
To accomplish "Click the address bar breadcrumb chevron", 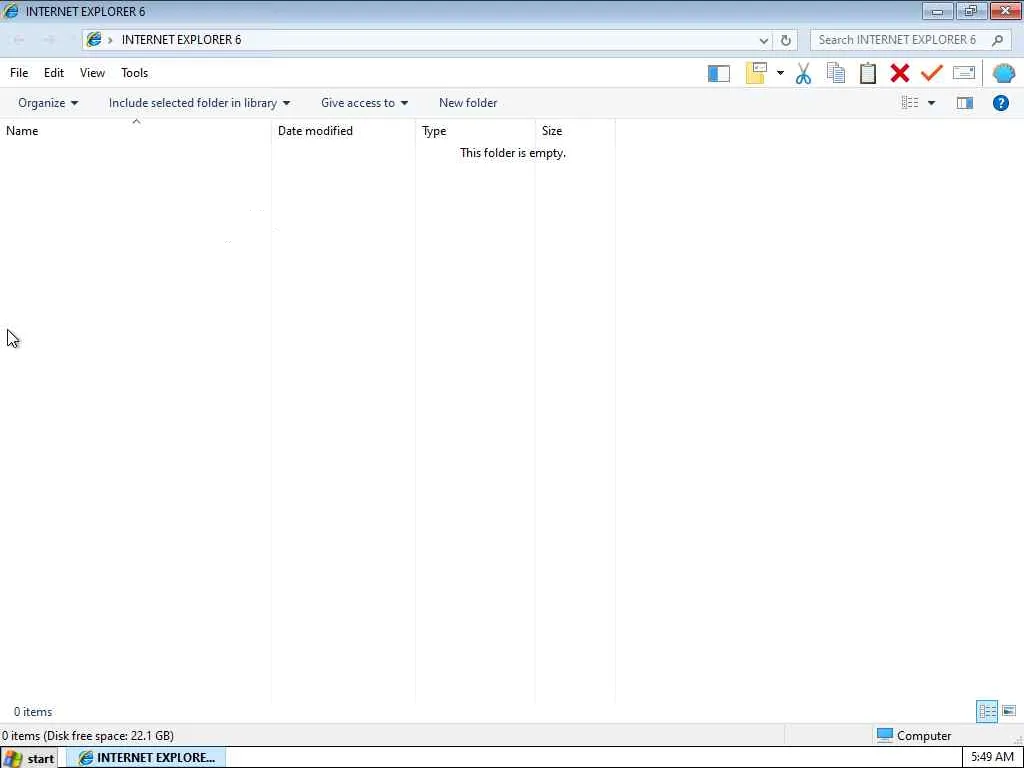I will (x=110, y=40).
